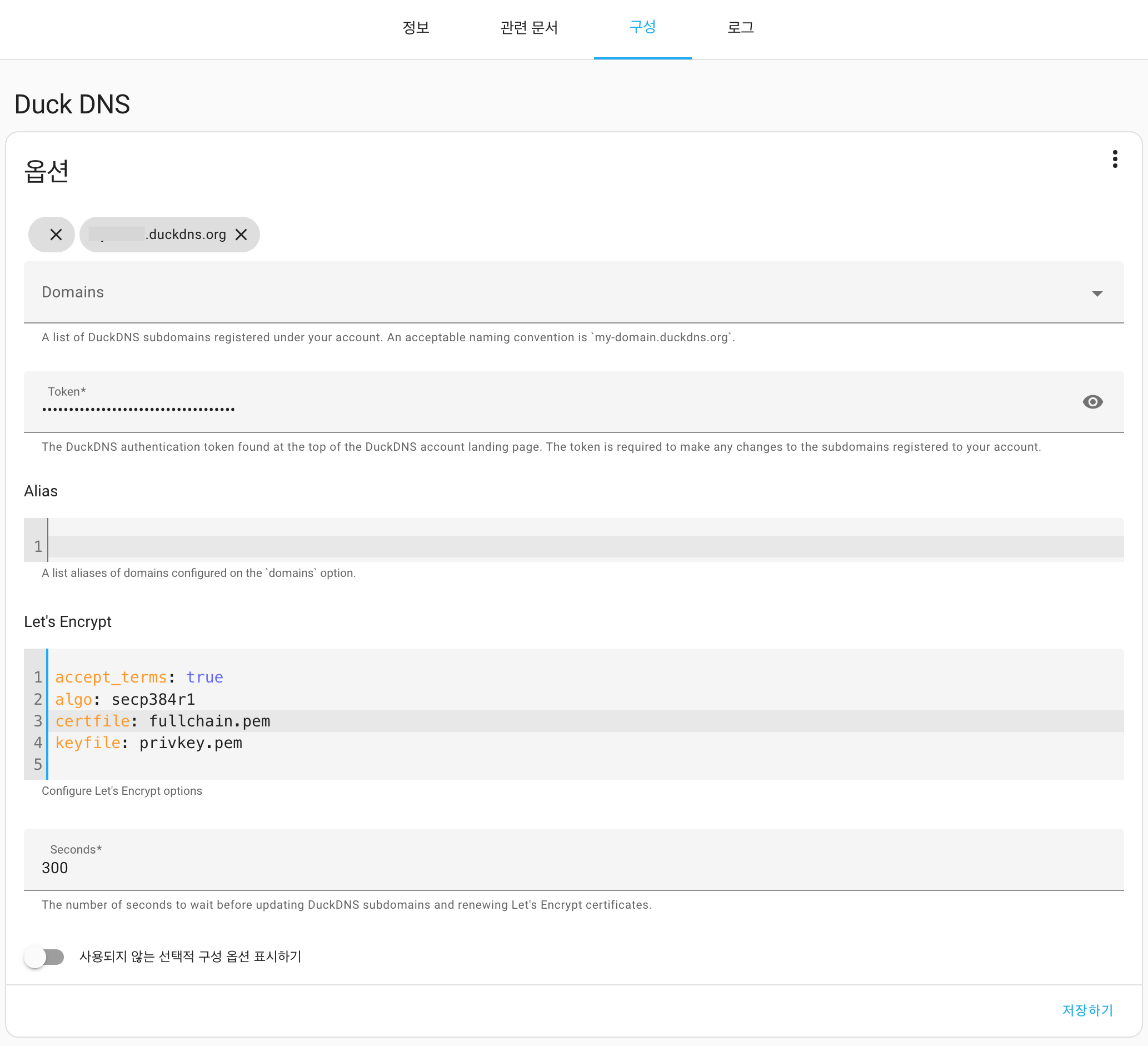Focus the Token password field
The image size is (1148, 1046).
[512, 409]
